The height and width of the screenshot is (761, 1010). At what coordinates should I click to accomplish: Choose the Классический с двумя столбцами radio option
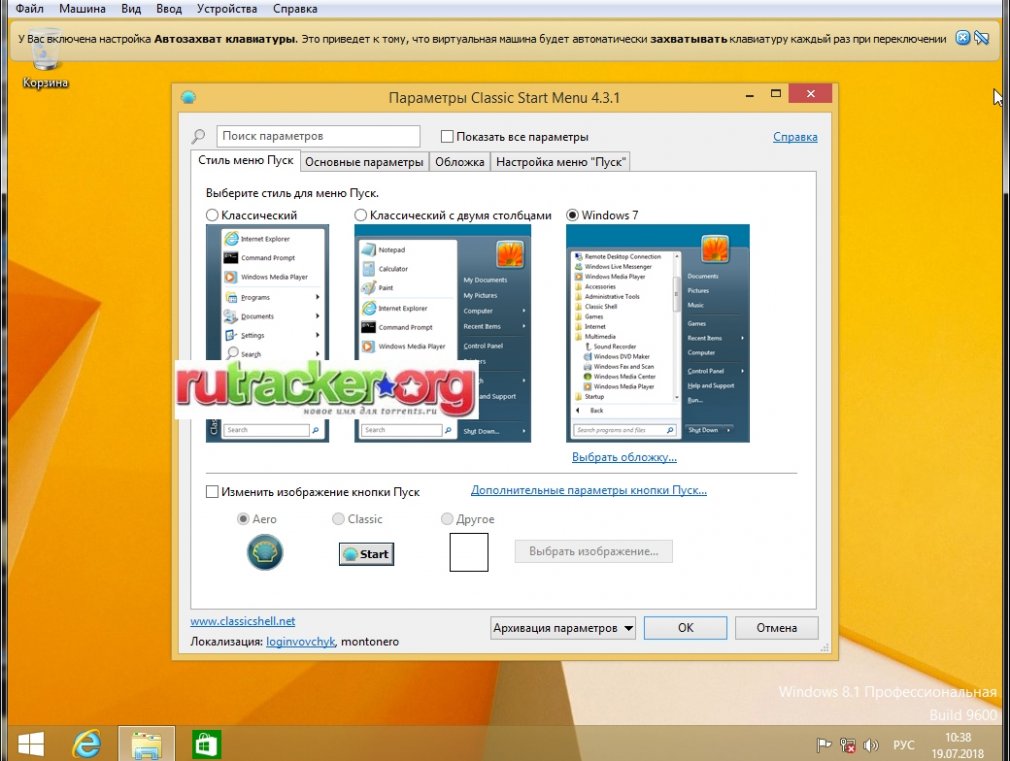pos(361,215)
